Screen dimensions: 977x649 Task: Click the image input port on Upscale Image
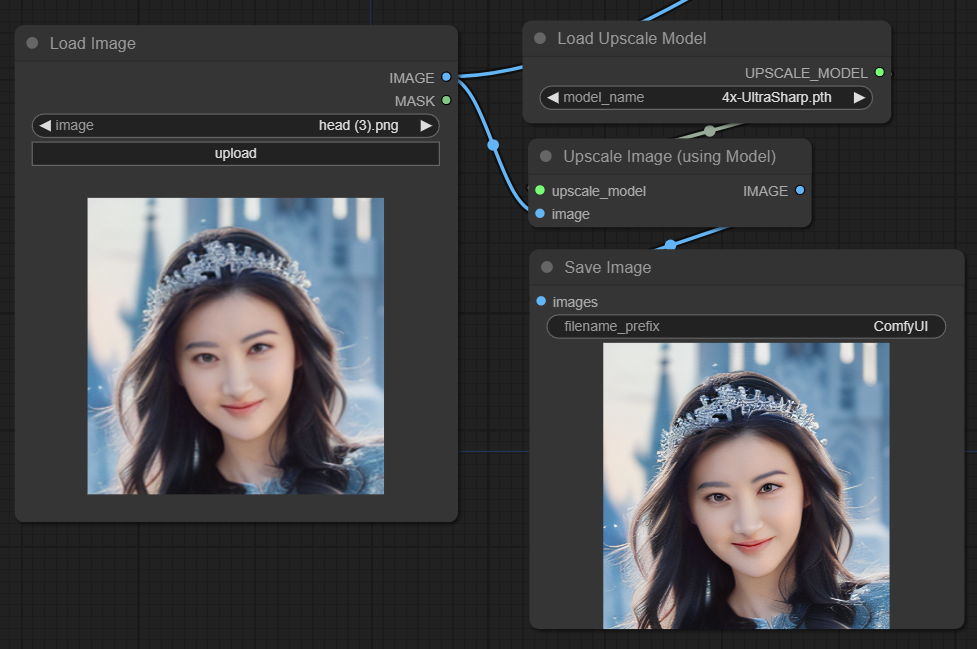coord(540,213)
